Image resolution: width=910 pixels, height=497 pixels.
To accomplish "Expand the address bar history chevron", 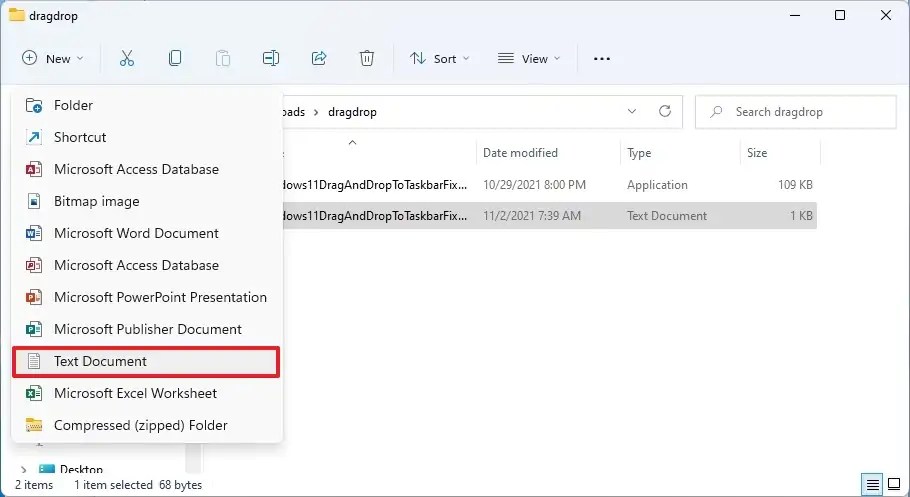I will (632, 111).
